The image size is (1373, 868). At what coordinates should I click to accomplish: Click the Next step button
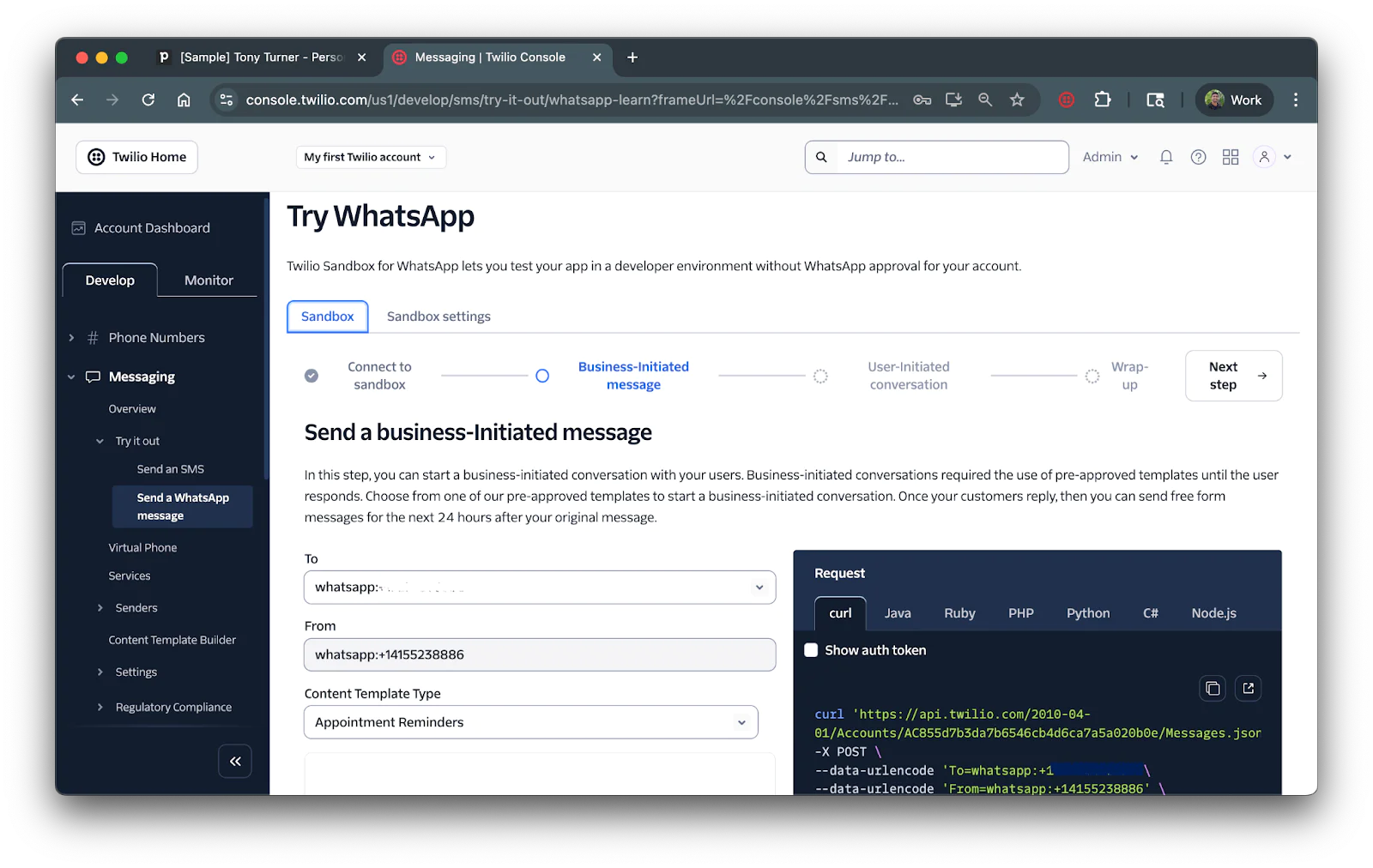coord(1233,375)
